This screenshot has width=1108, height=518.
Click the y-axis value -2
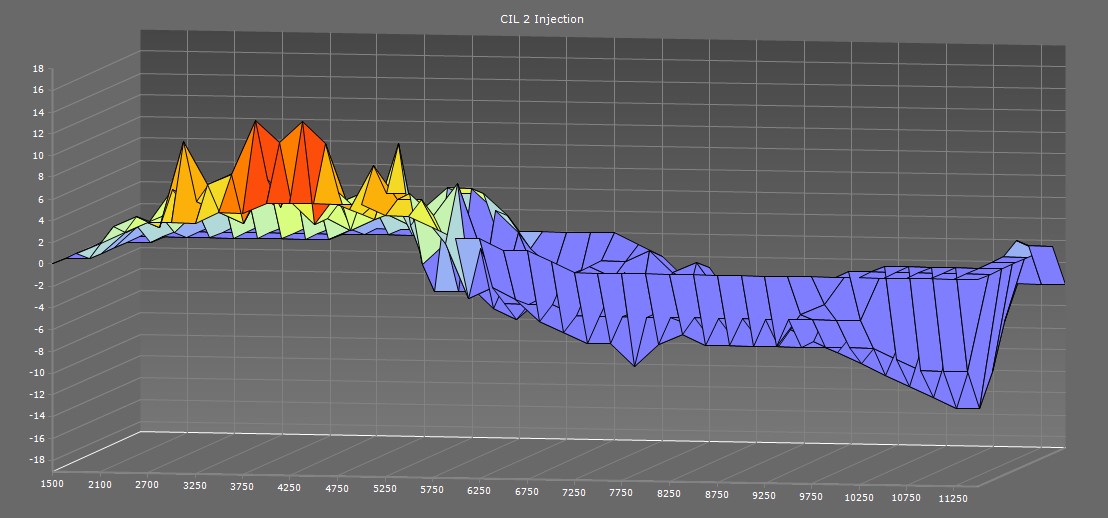point(39,285)
